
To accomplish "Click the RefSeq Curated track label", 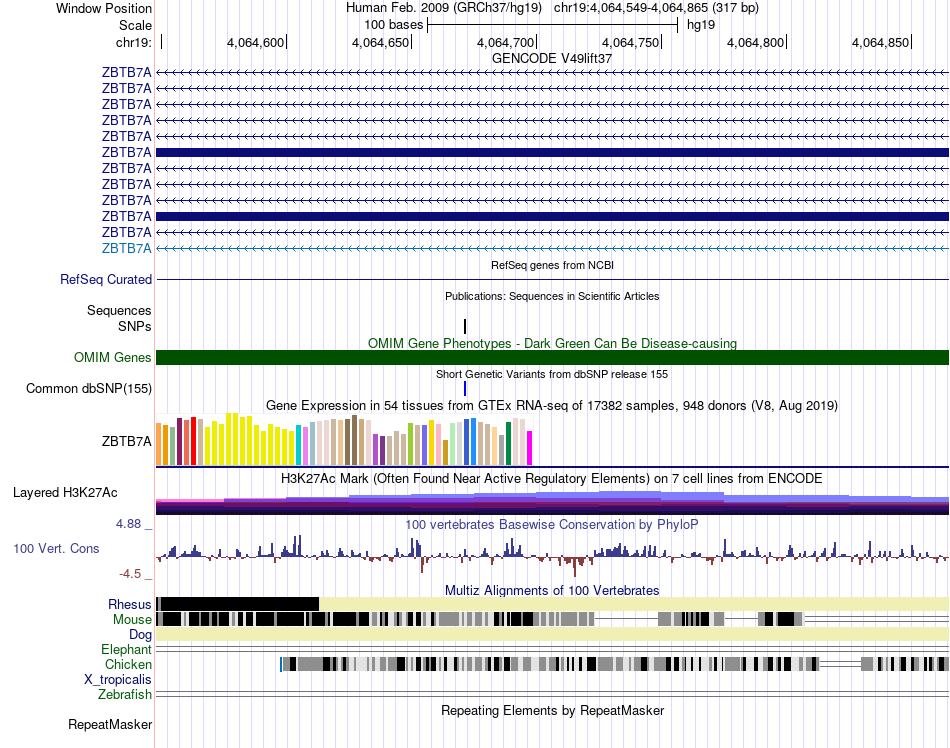I will 106,279.
